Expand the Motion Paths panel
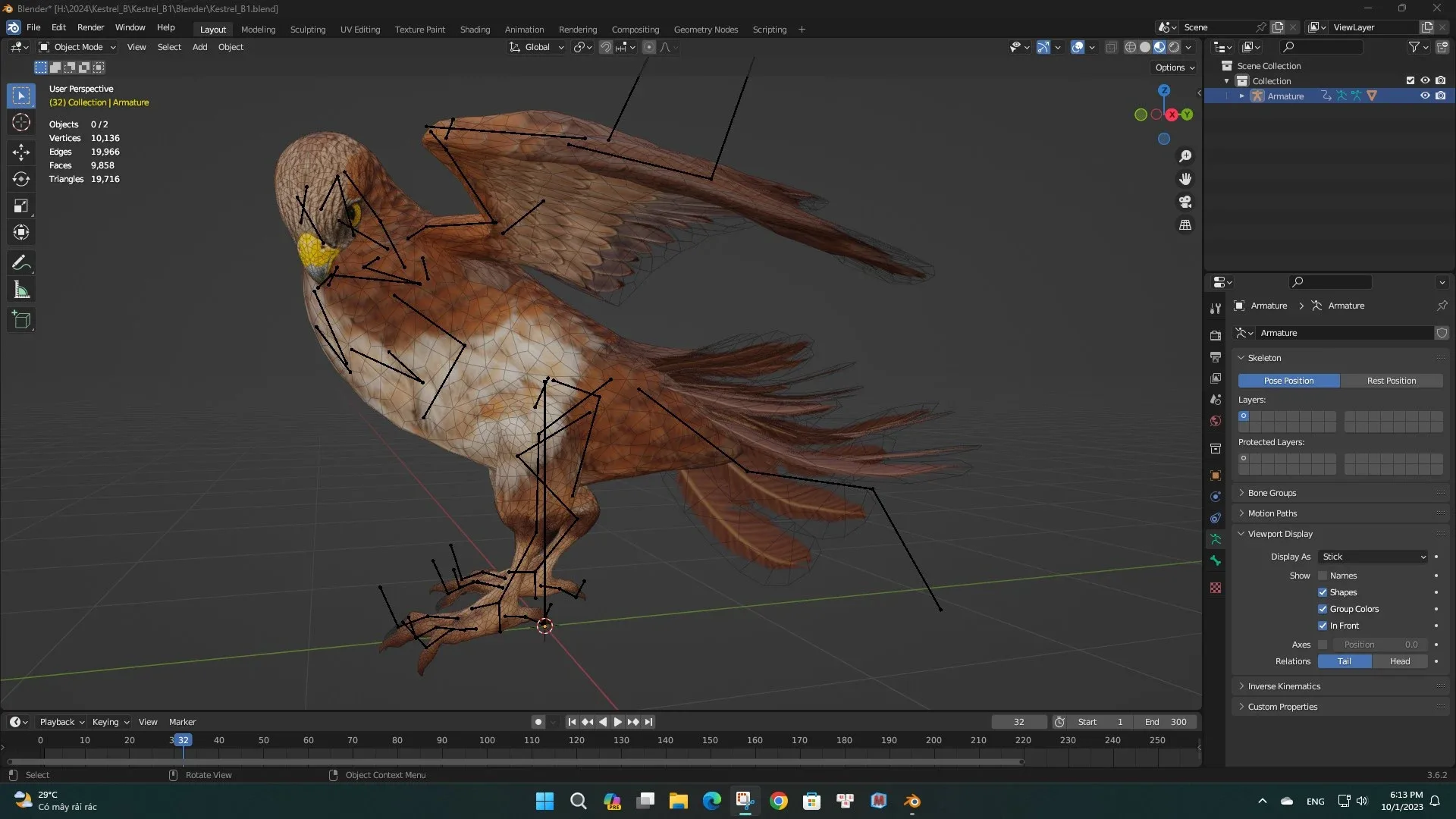 [1272, 513]
